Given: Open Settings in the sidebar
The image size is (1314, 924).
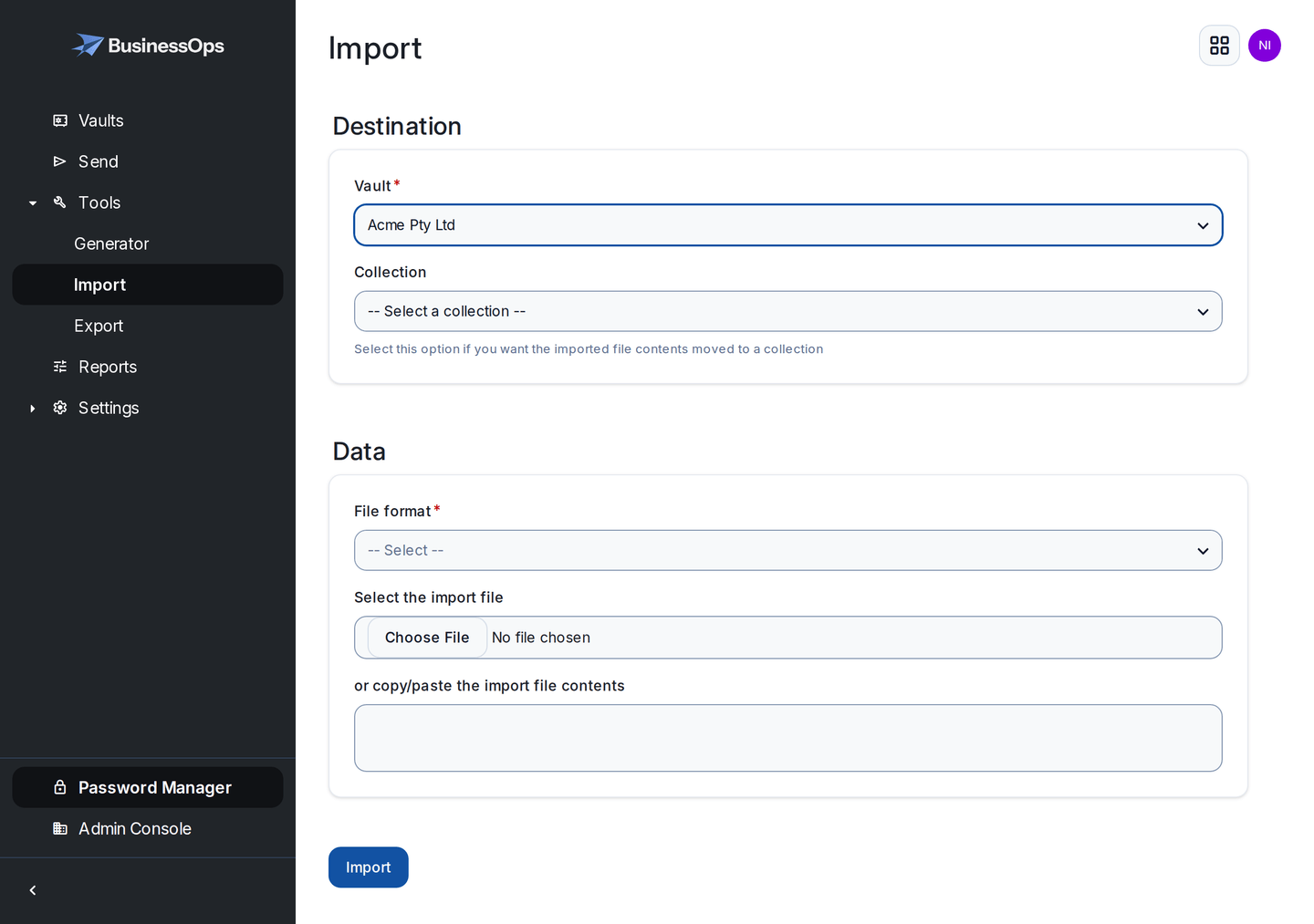Looking at the screenshot, I should (x=109, y=408).
